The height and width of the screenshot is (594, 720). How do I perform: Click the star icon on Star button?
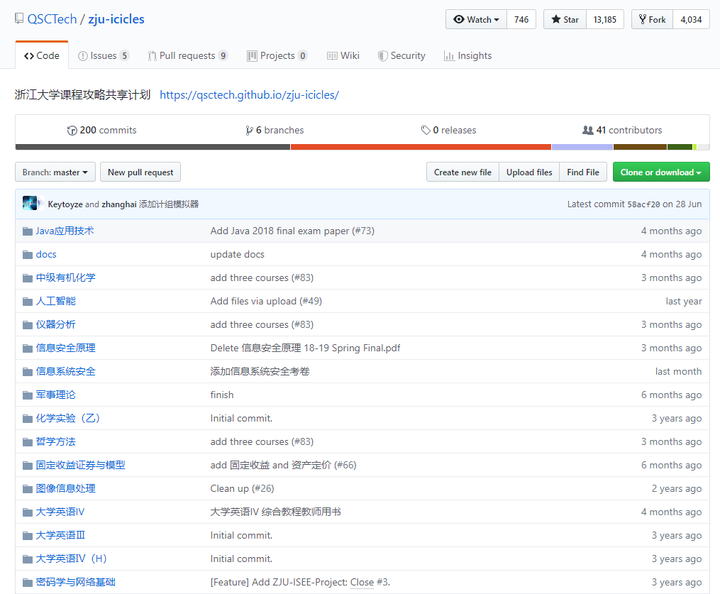[556, 19]
